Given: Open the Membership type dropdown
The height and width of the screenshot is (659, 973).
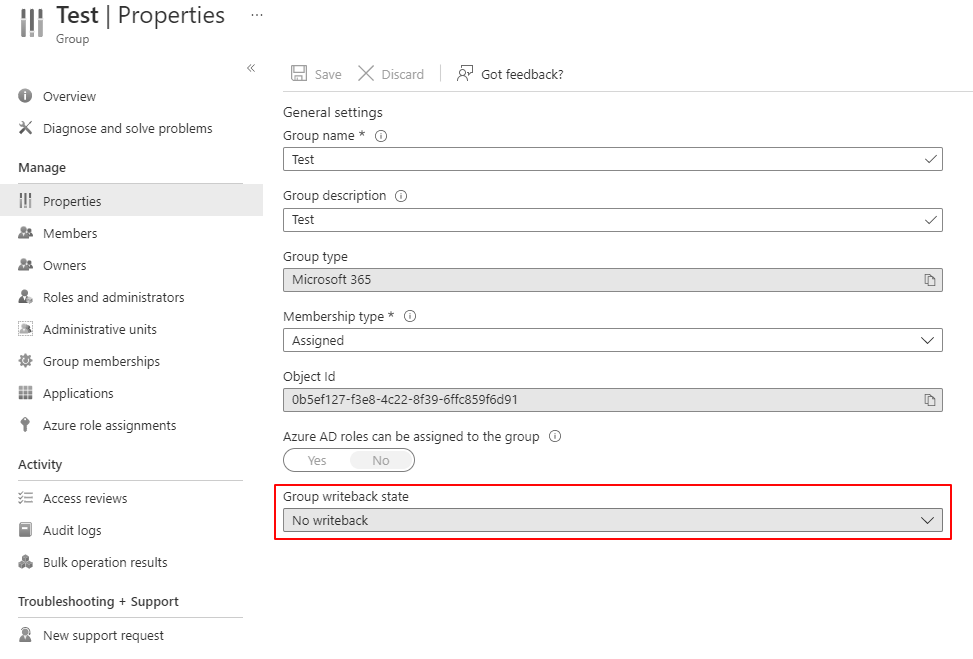Looking at the screenshot, I should pos(612,340).
